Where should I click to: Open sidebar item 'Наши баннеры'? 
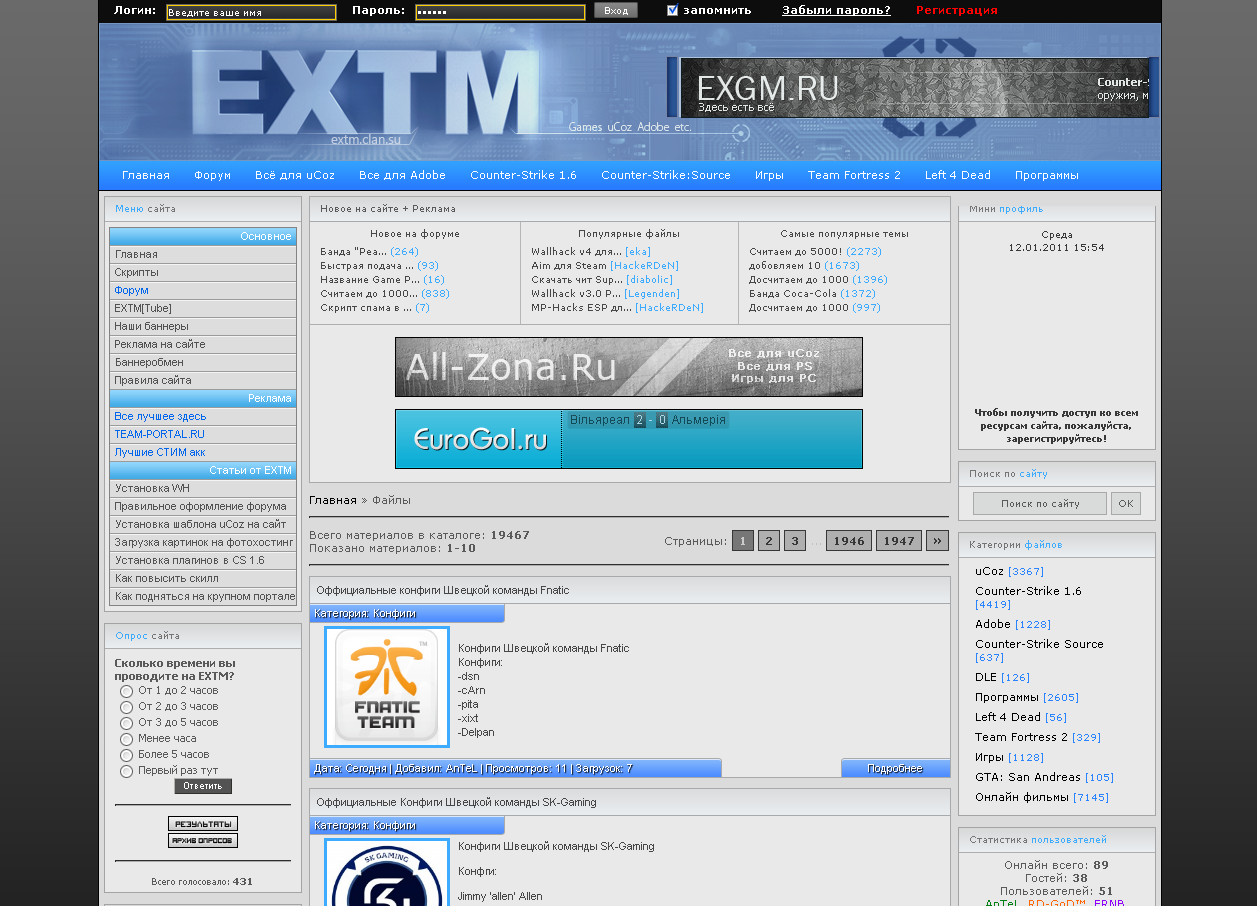coord(203,326)
